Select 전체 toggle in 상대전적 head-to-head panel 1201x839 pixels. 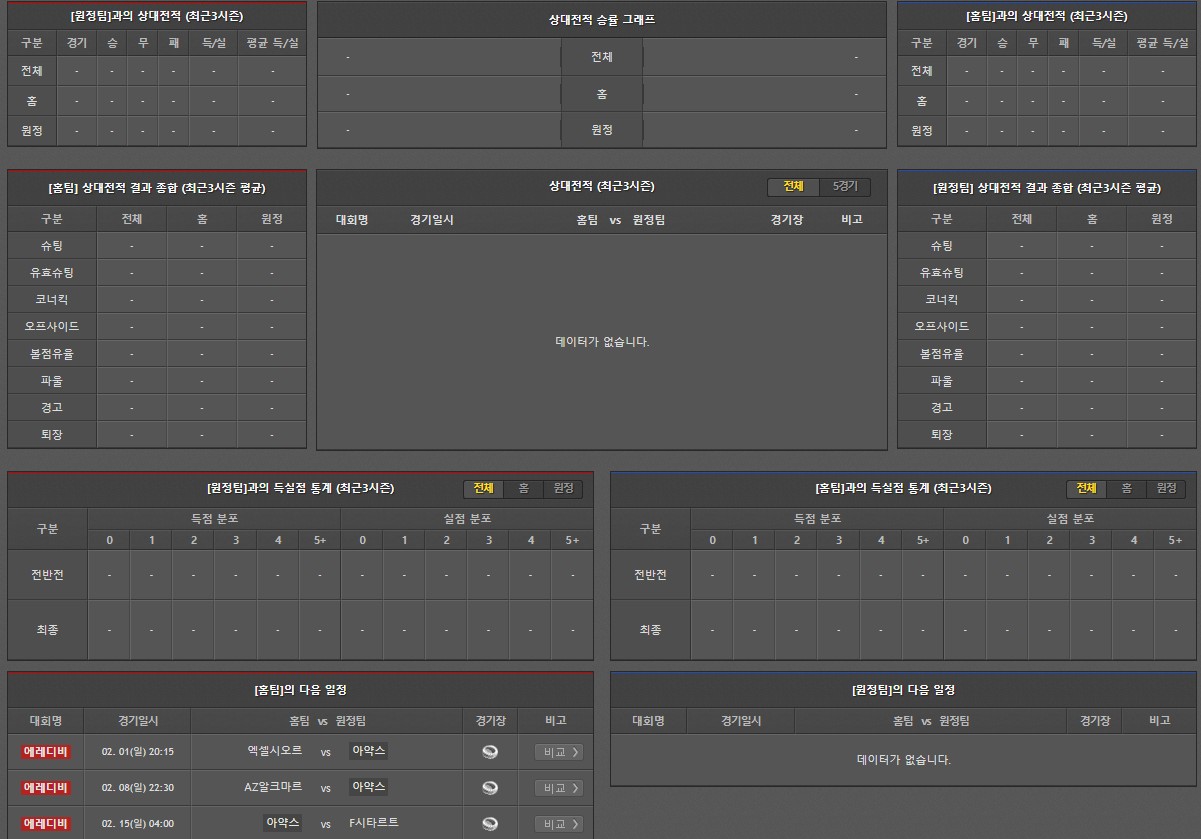(793, 187)
